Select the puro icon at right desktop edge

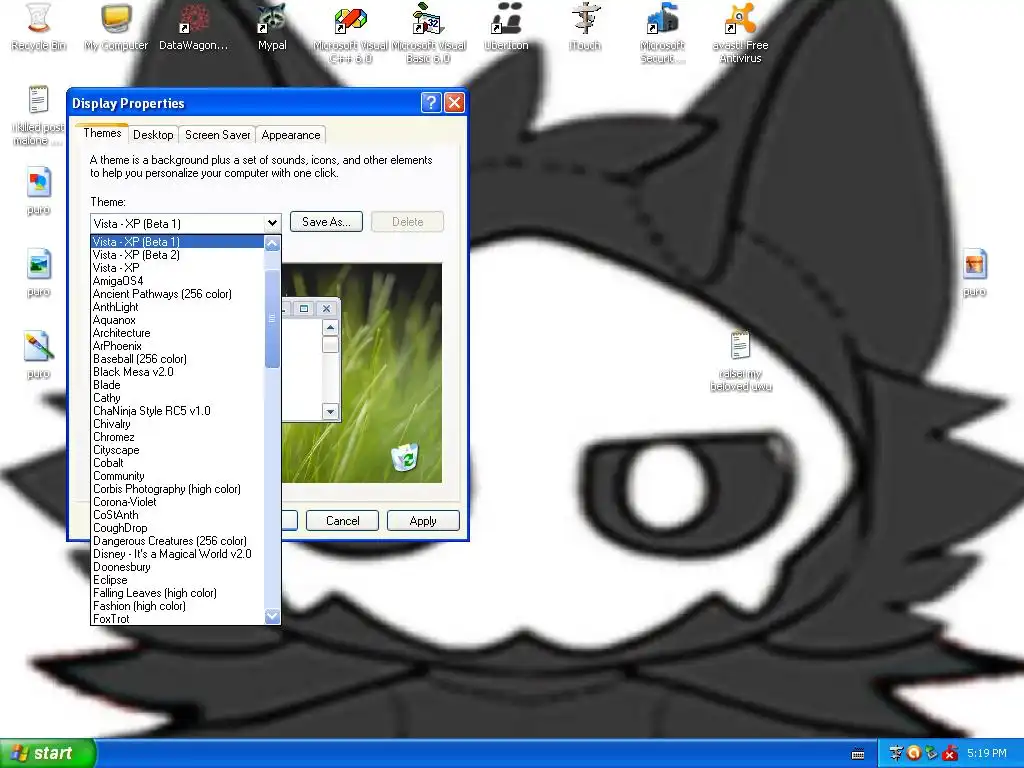click(x=974, y=264)
